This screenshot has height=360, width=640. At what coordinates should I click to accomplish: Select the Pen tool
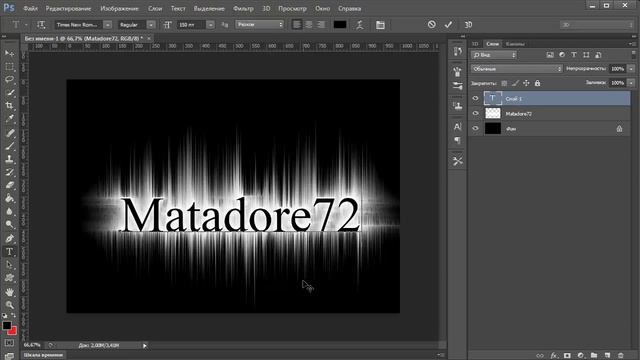(9, 238)
